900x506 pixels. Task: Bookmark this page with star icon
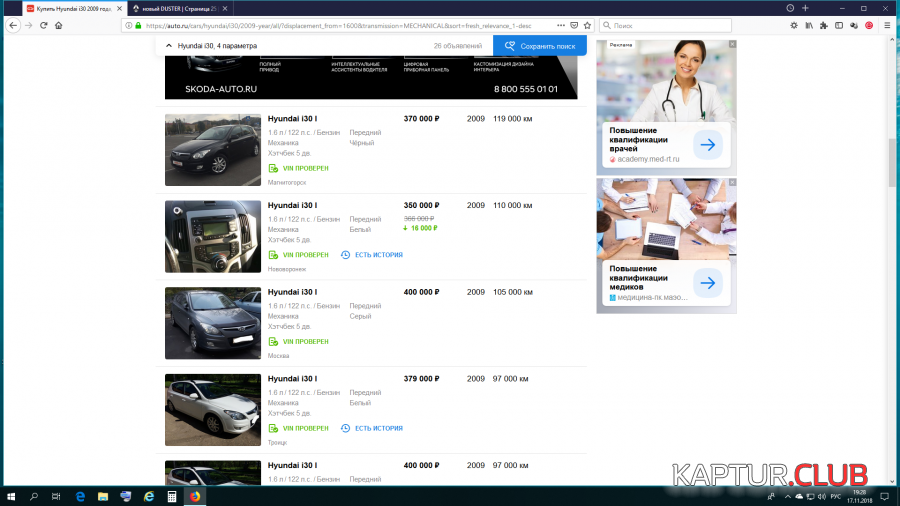(587, 25)
